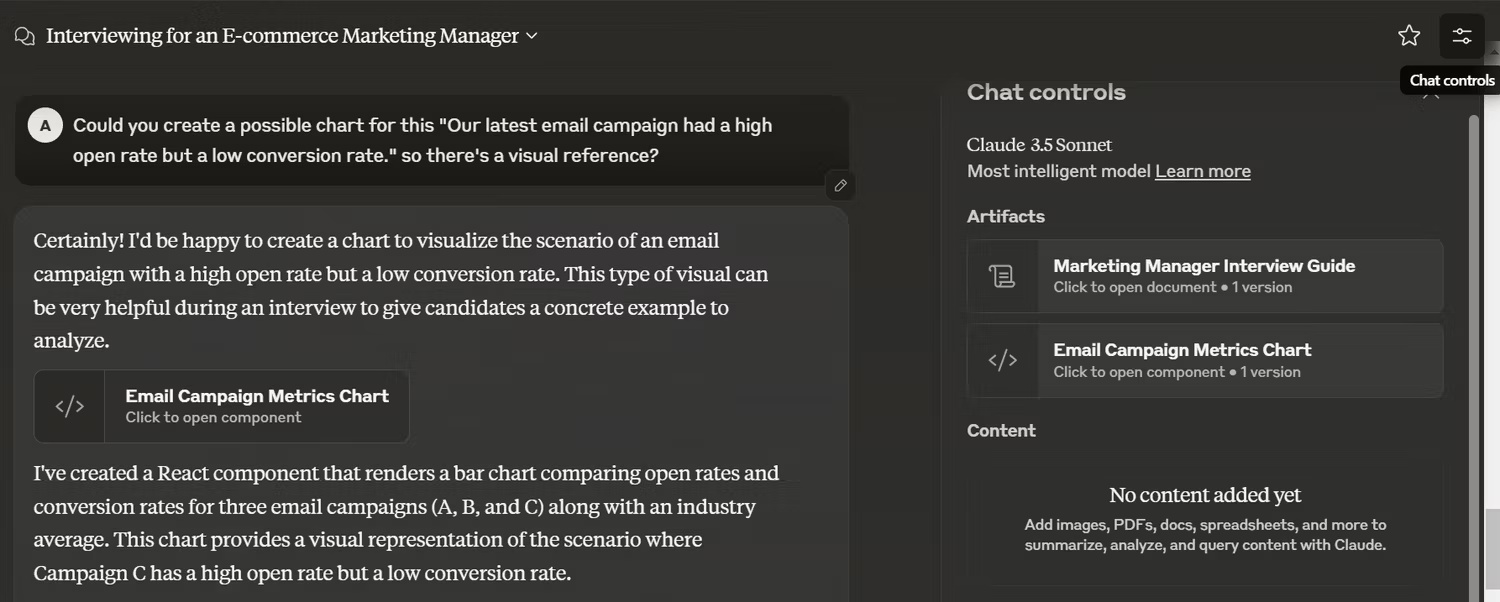Expand the conversation title dropdown chevron
This screenshot has width=1500, height=602.
point(532,36)
